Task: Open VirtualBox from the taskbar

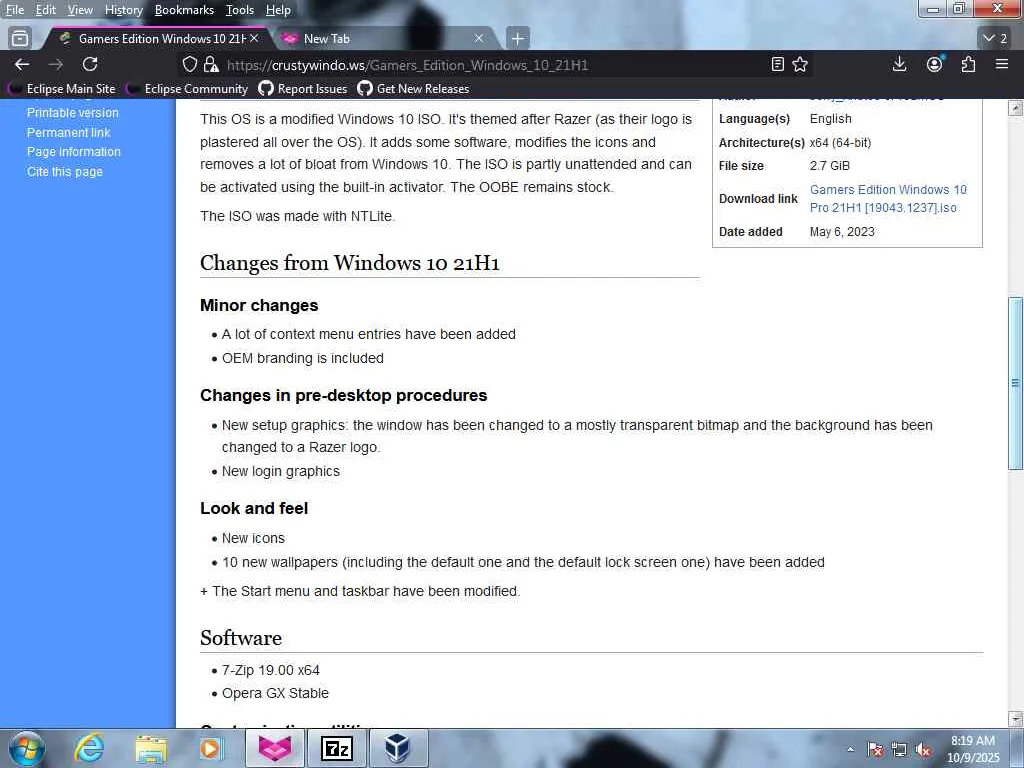Action: pyautogui.click(x=398, y=748)
